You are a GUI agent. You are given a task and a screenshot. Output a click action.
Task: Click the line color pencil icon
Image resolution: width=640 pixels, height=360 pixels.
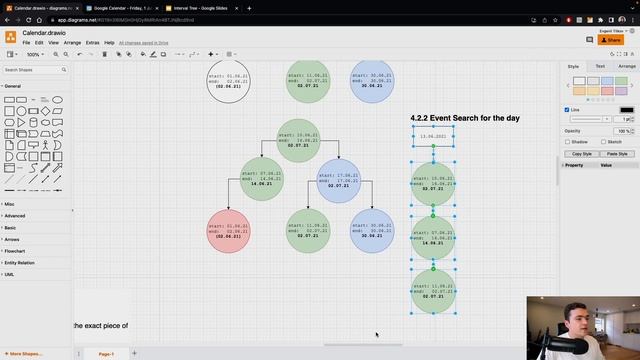point(153,54)
